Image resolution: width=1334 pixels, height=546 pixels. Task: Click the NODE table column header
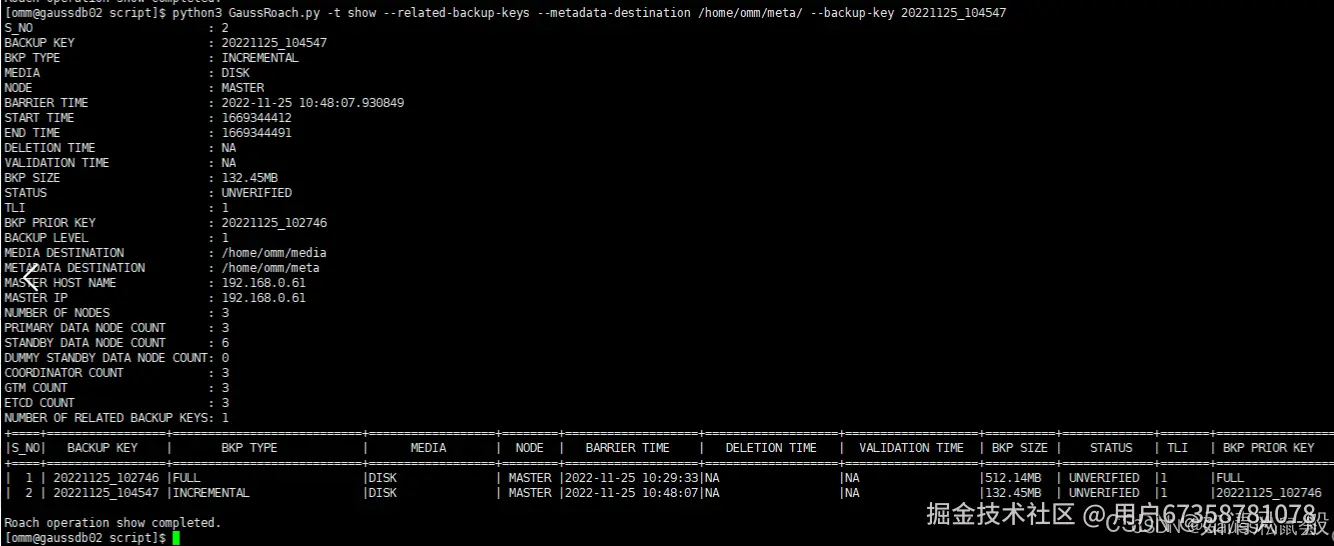(x=529, y=448)
